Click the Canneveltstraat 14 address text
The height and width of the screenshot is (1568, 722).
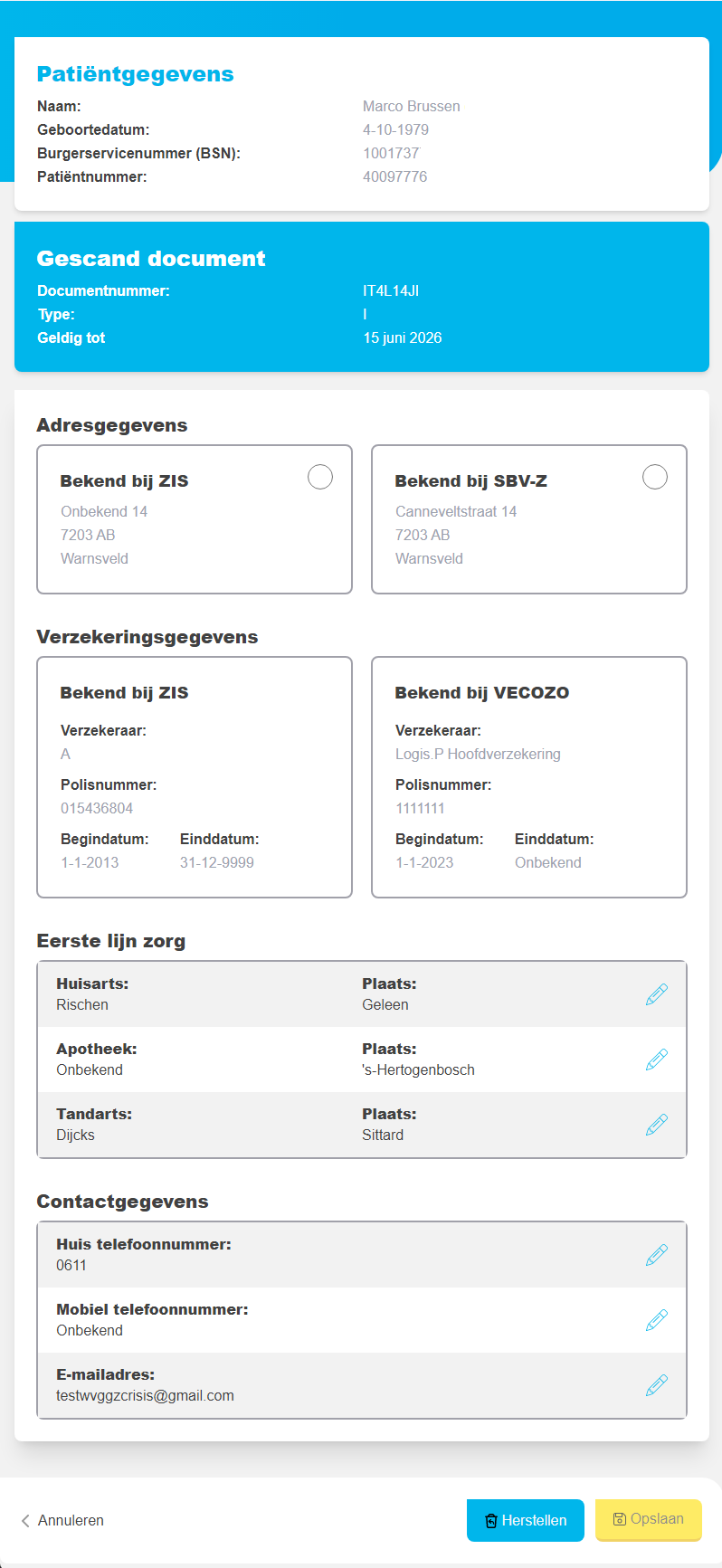click(456, 511)
